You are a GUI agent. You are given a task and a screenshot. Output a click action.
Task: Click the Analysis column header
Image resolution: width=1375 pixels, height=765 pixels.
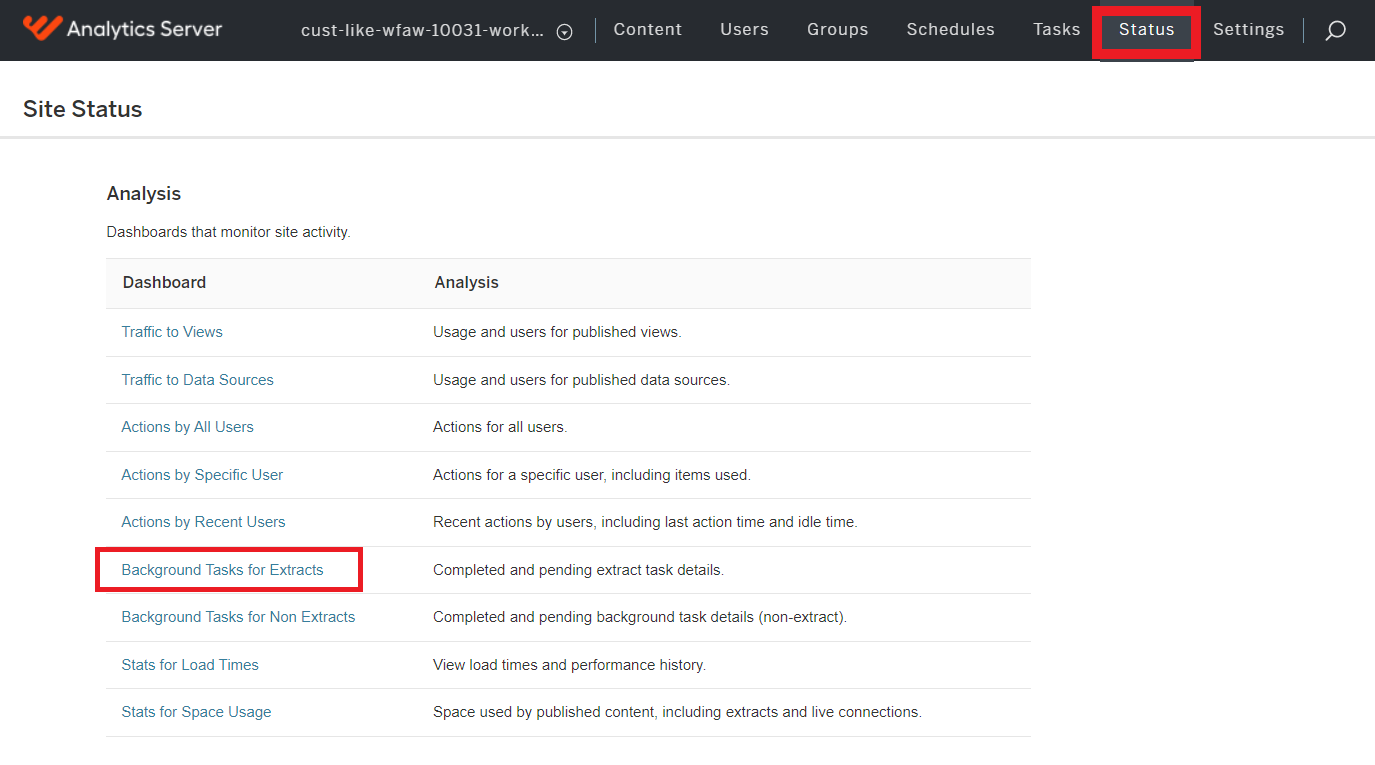point(466,283)
